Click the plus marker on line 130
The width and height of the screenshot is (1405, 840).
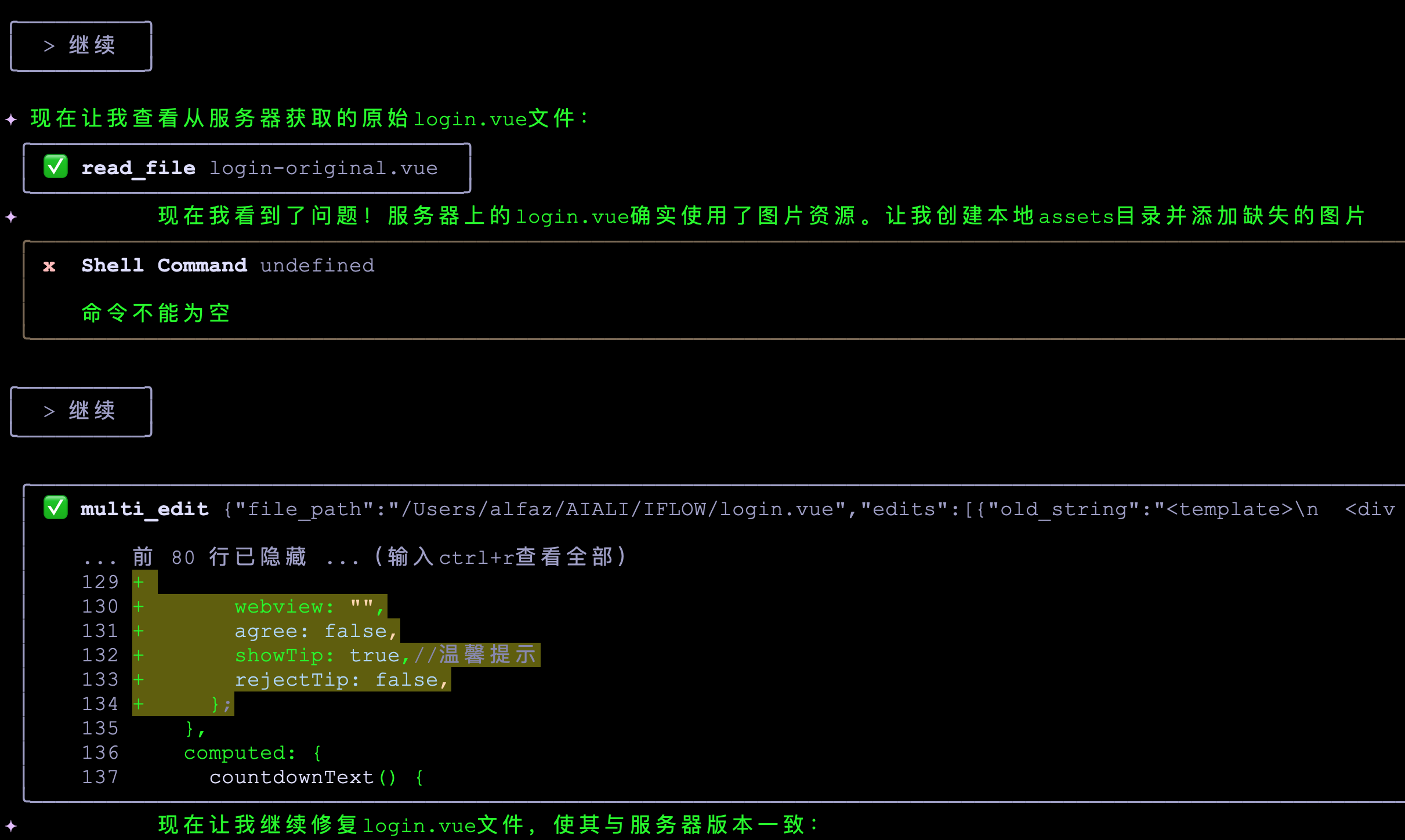139,607
